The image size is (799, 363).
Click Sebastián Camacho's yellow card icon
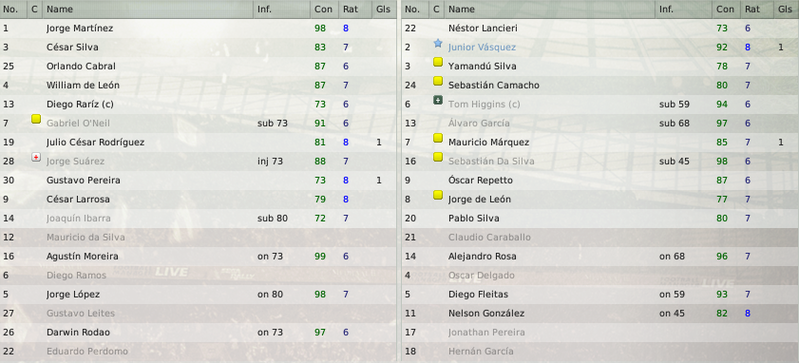click(438, 81)
